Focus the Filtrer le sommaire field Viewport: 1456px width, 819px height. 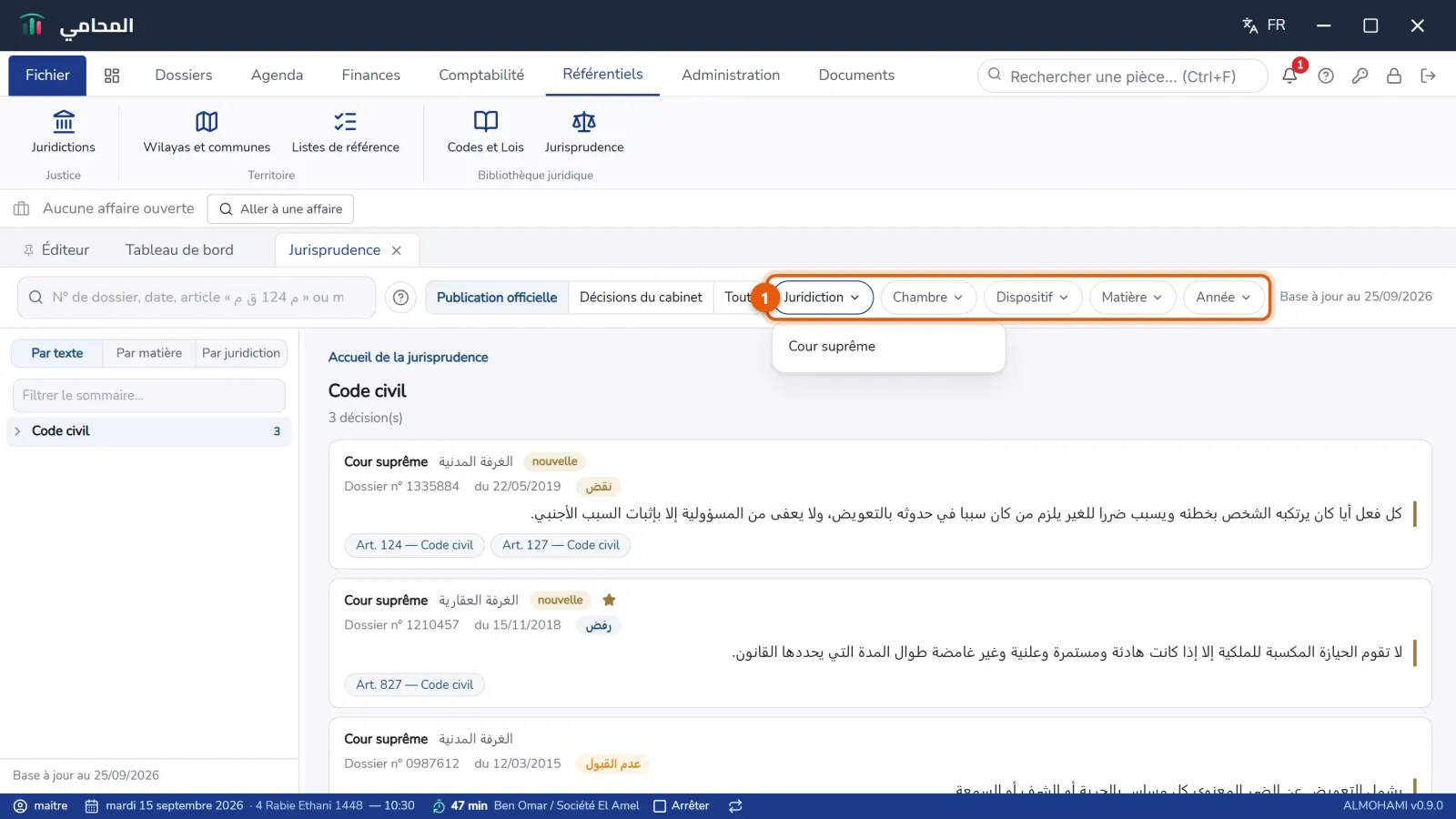coord(149,396)
